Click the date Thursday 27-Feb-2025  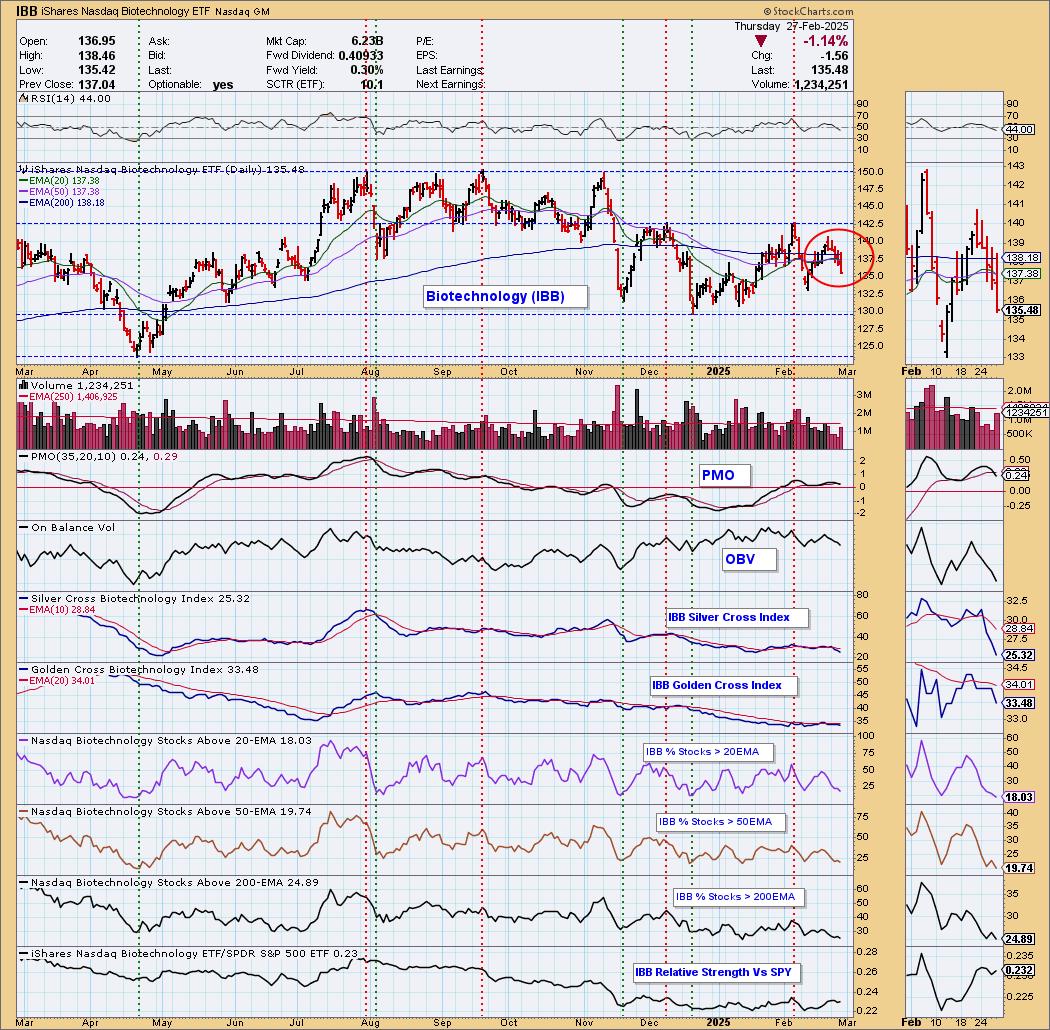click(791, 26)
